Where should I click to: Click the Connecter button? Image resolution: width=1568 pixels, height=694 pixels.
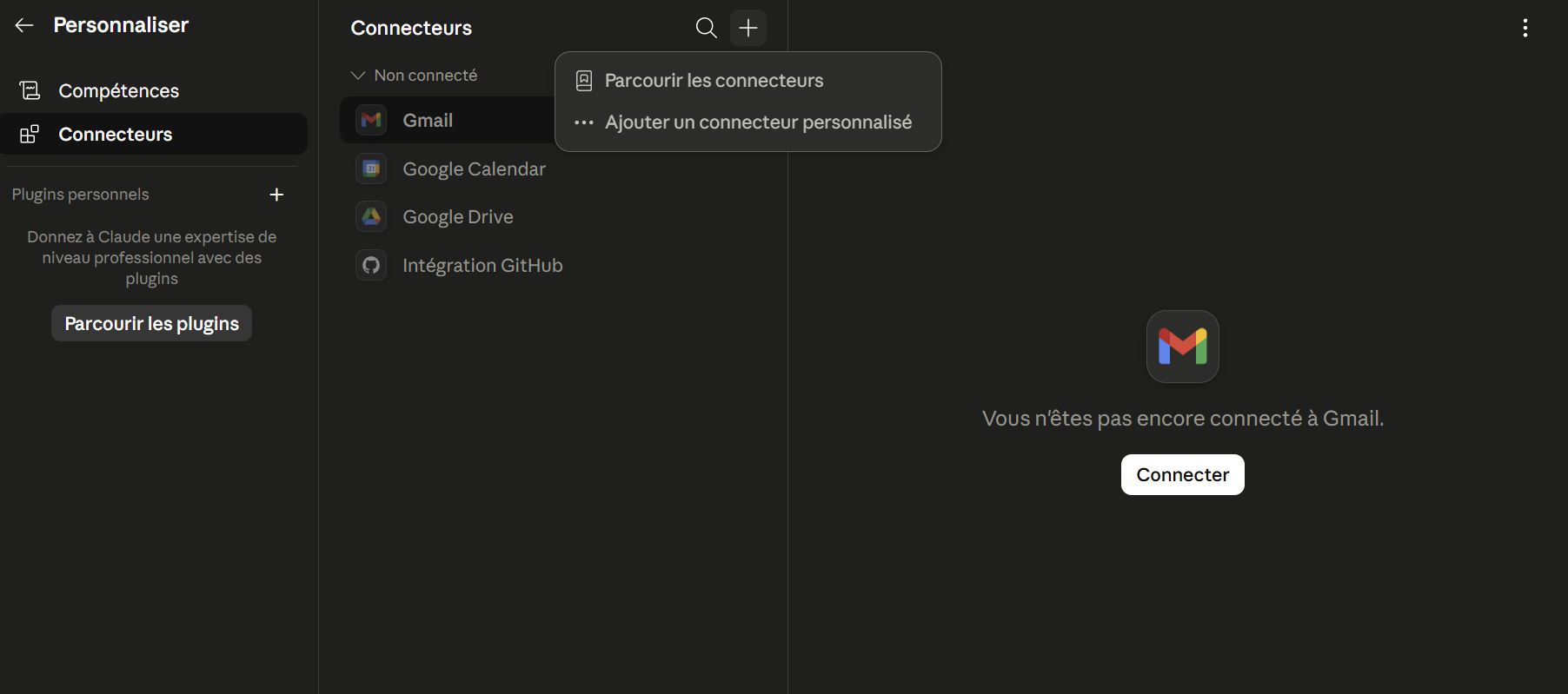coord(1182,474)
